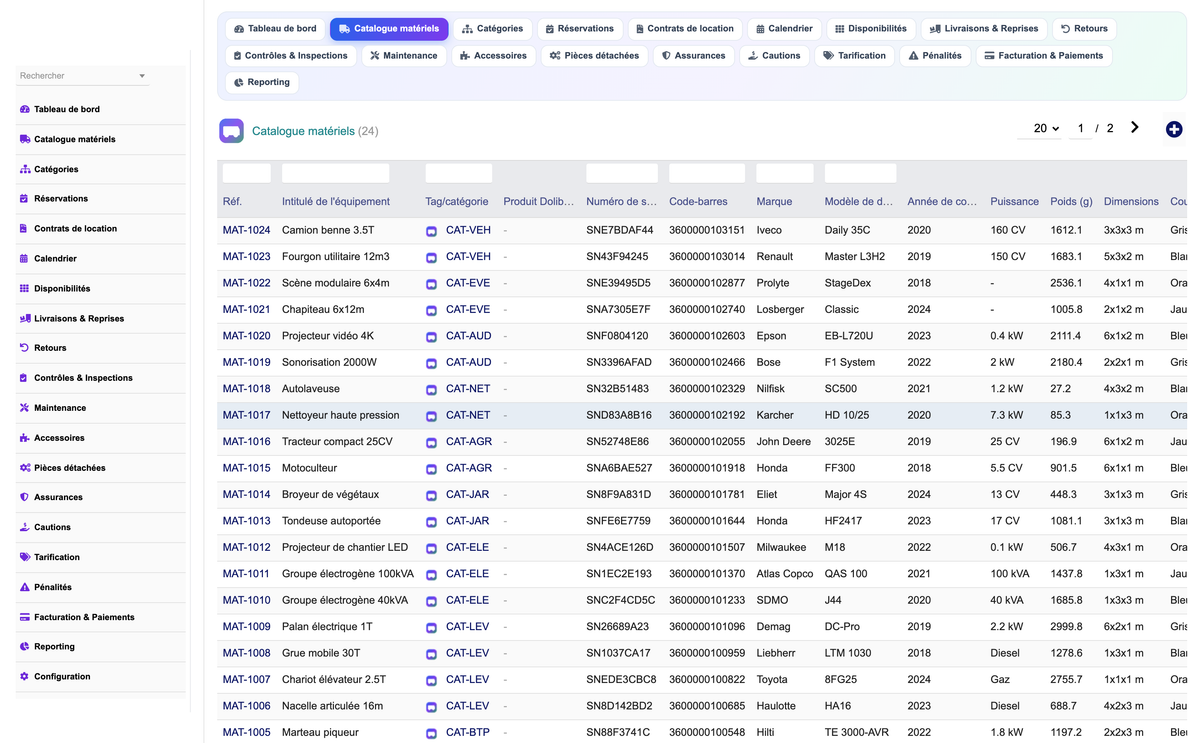Image resolution: width=1200 pixels, height=743 pixels.
Task: Click Tarification tag icon in sidebar
Action: click(x=25, y=557)
